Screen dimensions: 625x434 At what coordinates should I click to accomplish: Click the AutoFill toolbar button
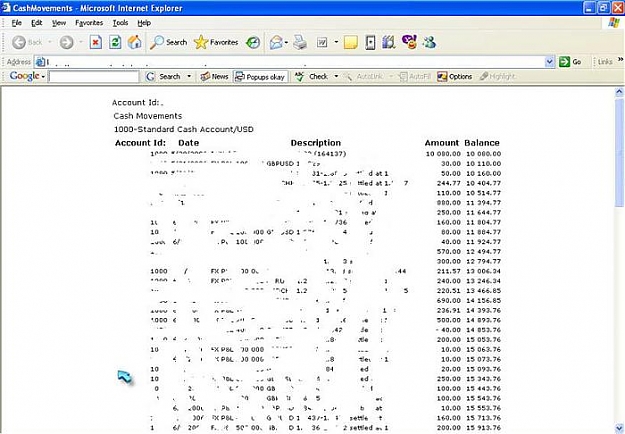click(415, 77)
